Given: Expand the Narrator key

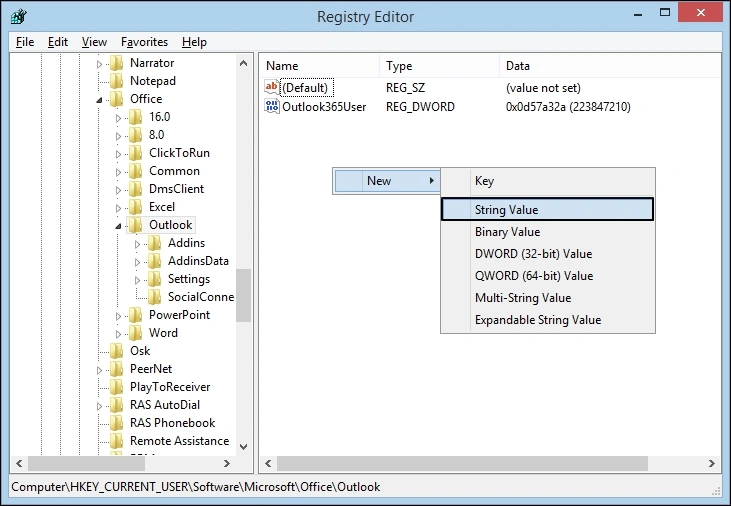Looking at the screenshot, I should (99, 64).
